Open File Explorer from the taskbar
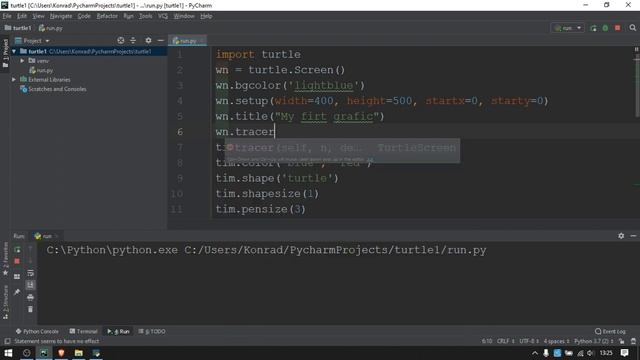This screenshot has width=640, height=360. click(78, 353)
